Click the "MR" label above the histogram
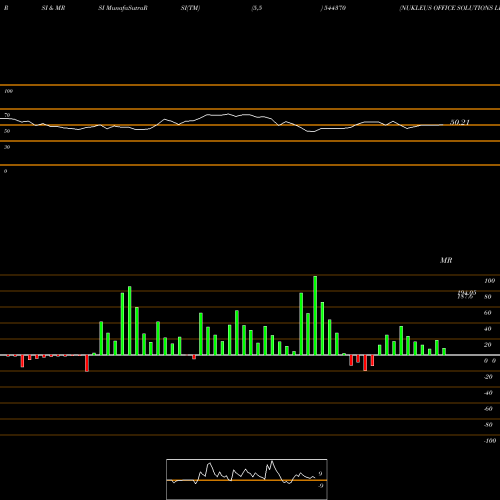Image resolution: width=500 pixels, height=500 pixels. click(446, 260)
